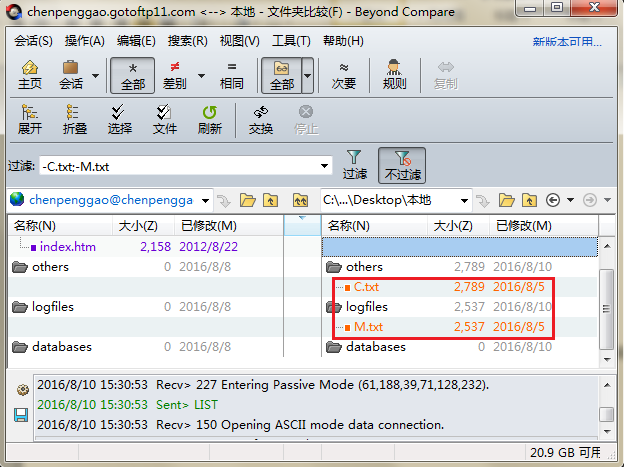Click the right pane back arrow
Viewport: 624px width, 467px height.
tap(553, 200)
